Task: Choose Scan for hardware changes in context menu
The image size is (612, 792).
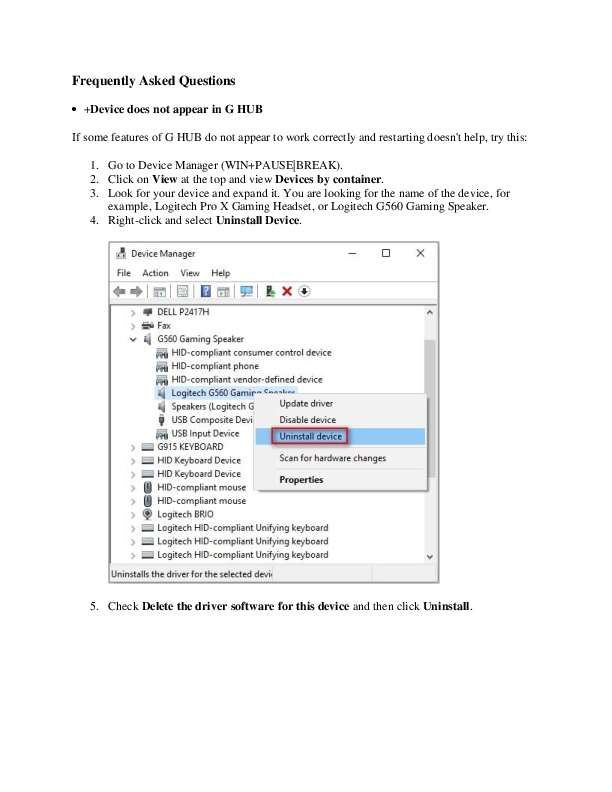Action: pyautogui.click(x=340, y=458)
